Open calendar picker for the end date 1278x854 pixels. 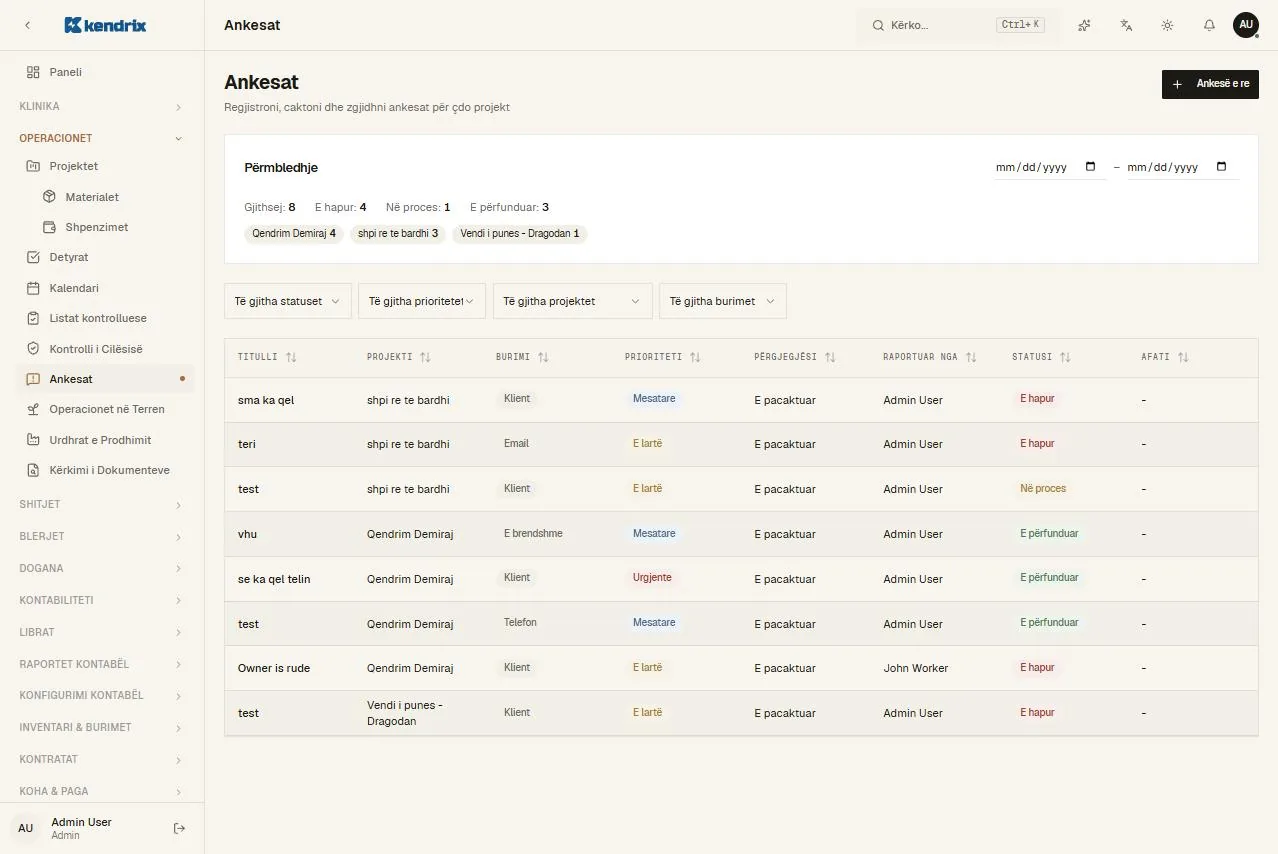pyautogui.click(x=1221, y=167)
